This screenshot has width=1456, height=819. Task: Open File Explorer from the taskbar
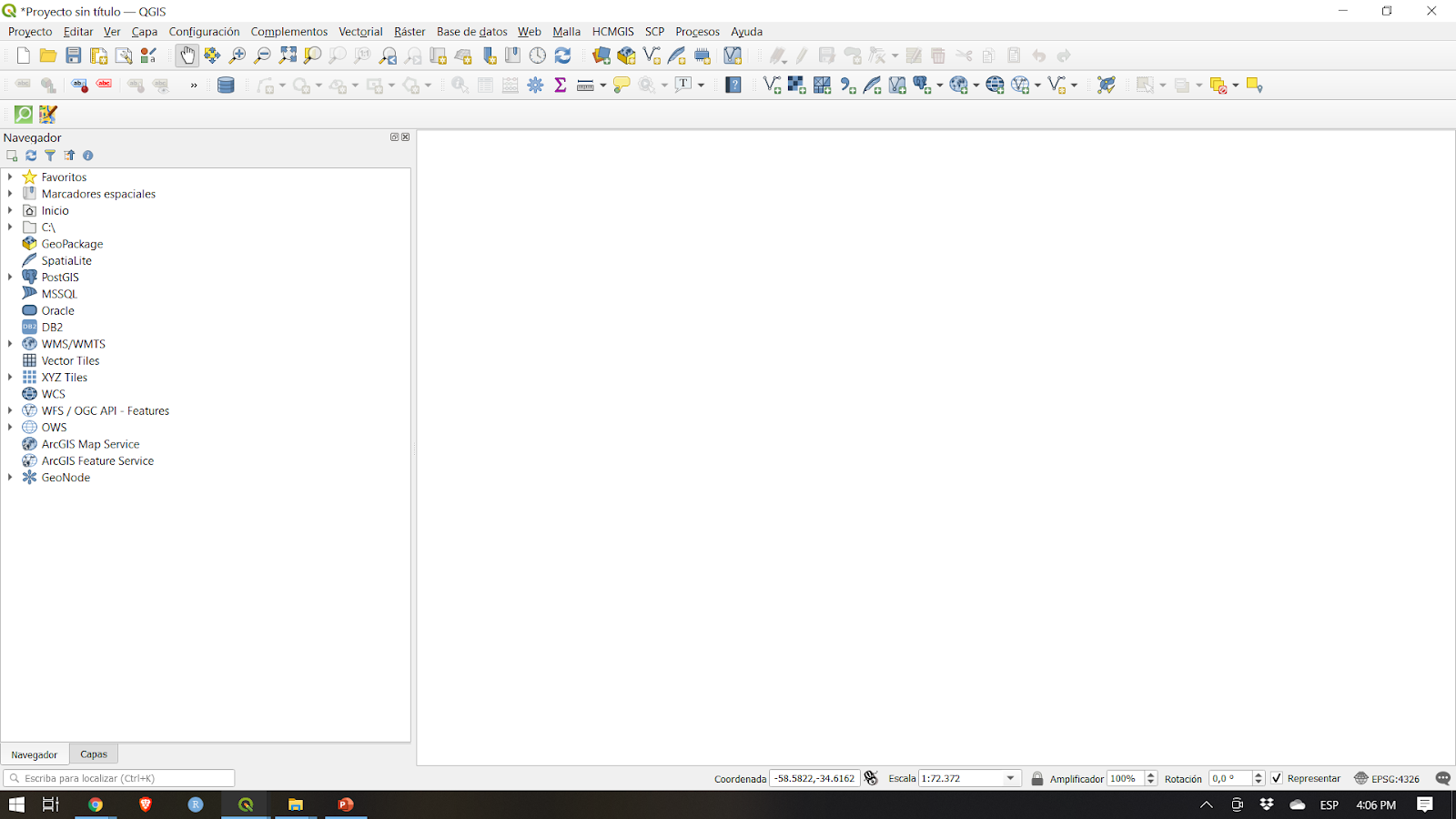[x=296, y=804]
